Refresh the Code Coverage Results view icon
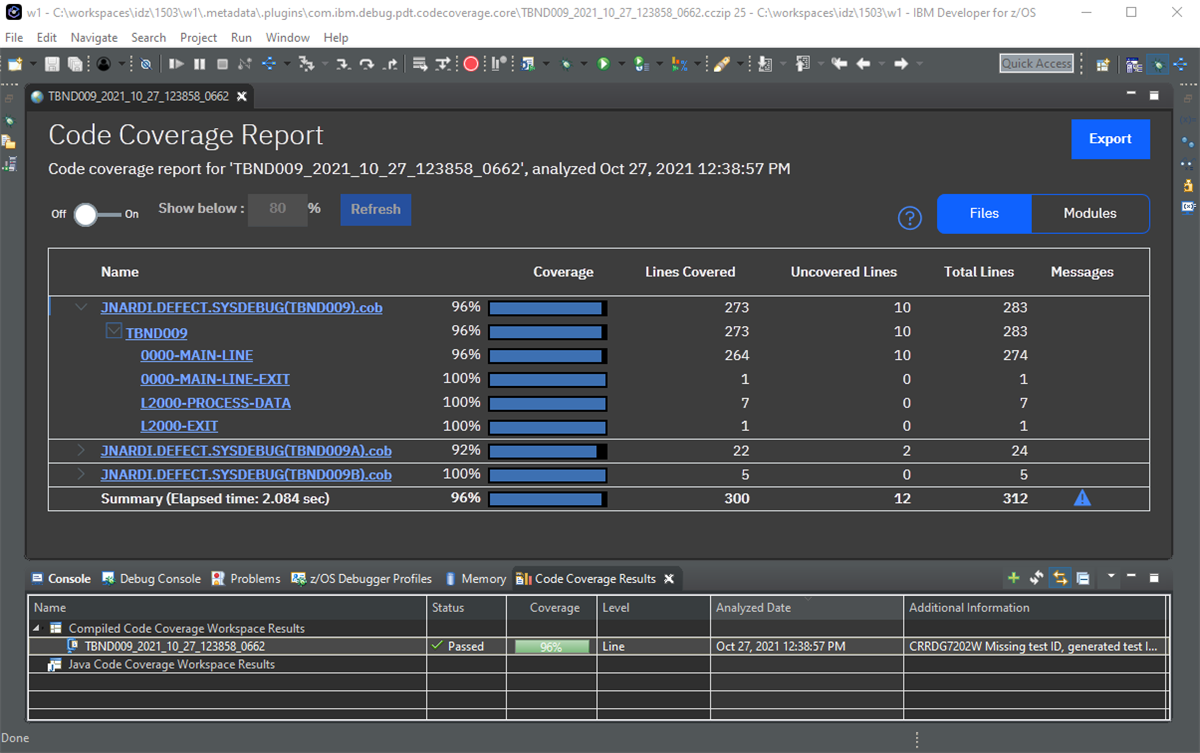 tap(1036, 578)
